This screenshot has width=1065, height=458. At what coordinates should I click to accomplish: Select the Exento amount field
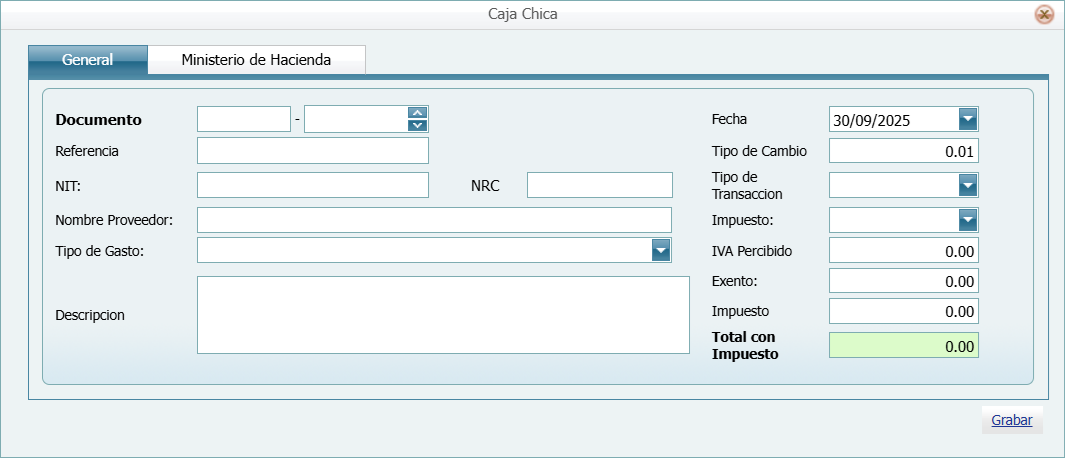(x=903, y=281)
